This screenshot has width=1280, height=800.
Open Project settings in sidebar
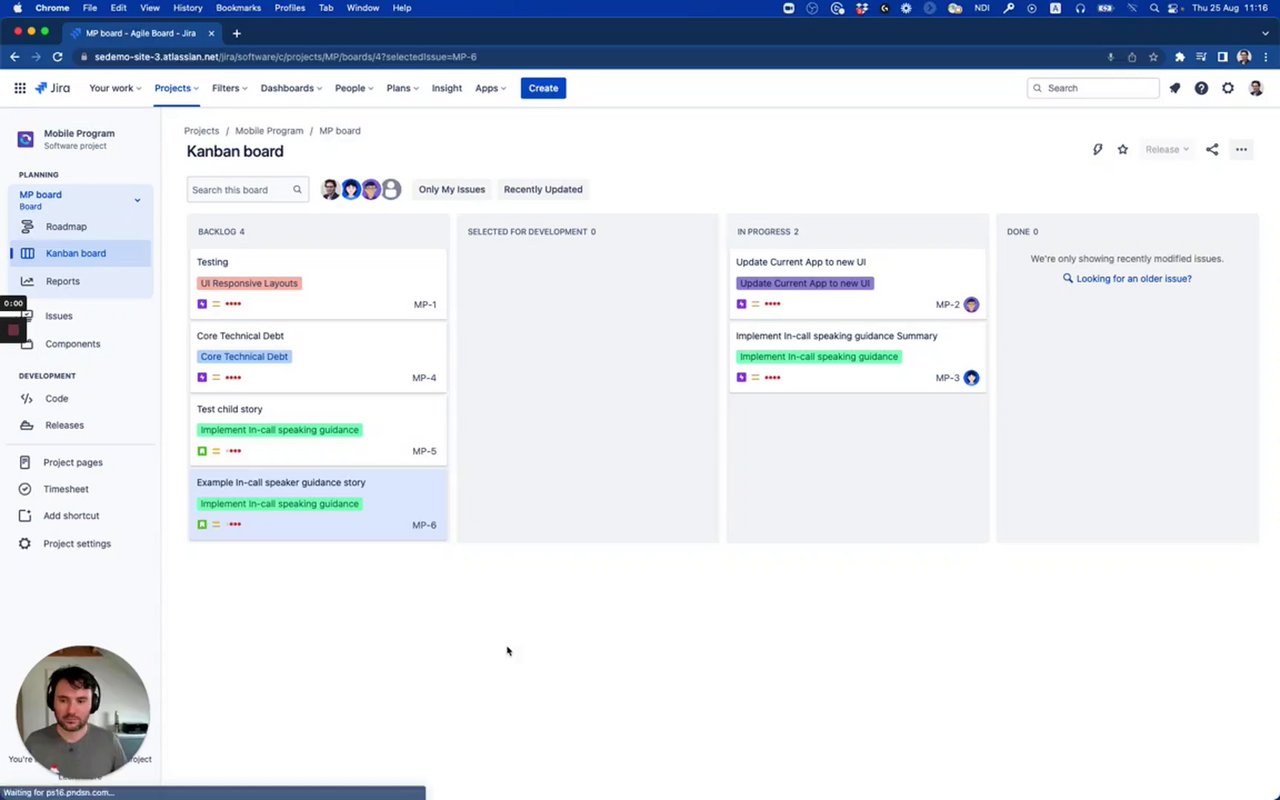(x=80, y=544)
